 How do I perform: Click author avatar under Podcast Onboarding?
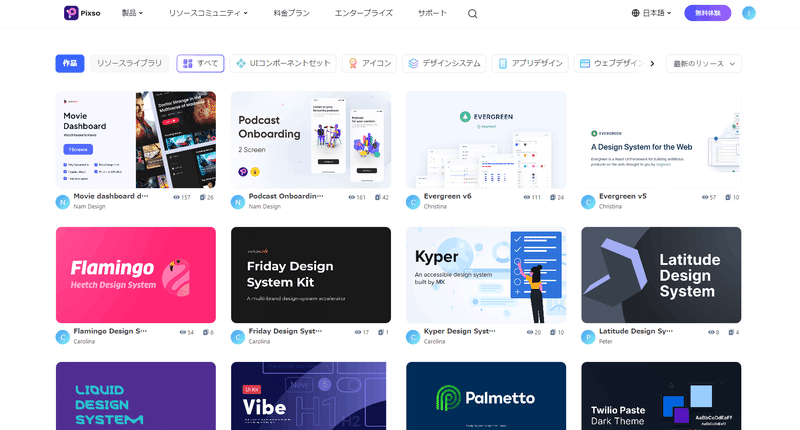pyautogui.click(x=238, y=202)
